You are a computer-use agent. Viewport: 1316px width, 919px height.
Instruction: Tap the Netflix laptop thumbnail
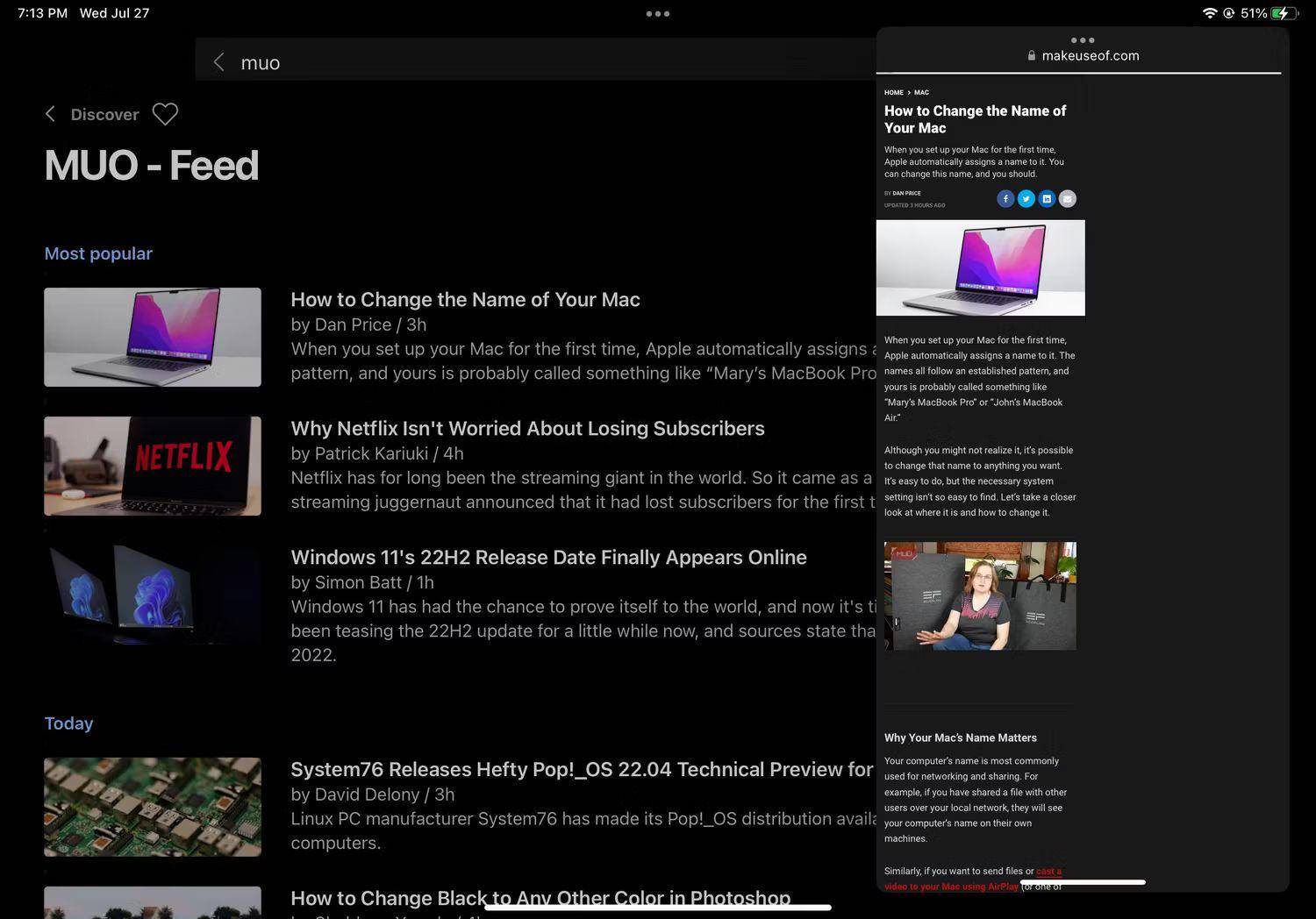153,466
